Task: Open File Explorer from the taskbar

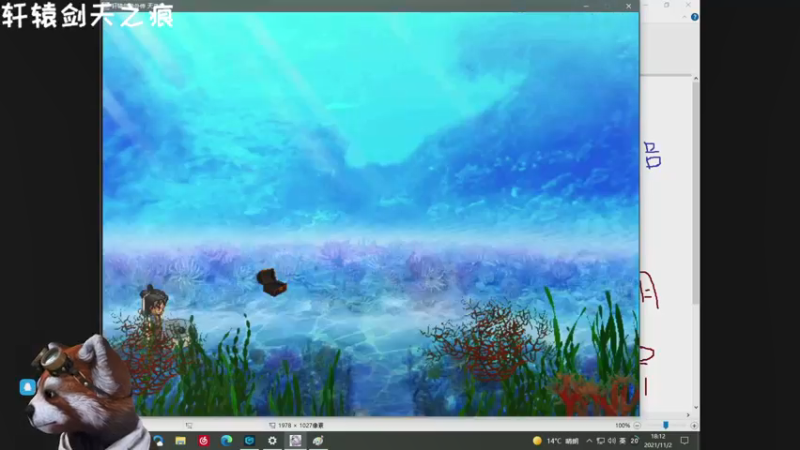Action: (x=180, y=441)
